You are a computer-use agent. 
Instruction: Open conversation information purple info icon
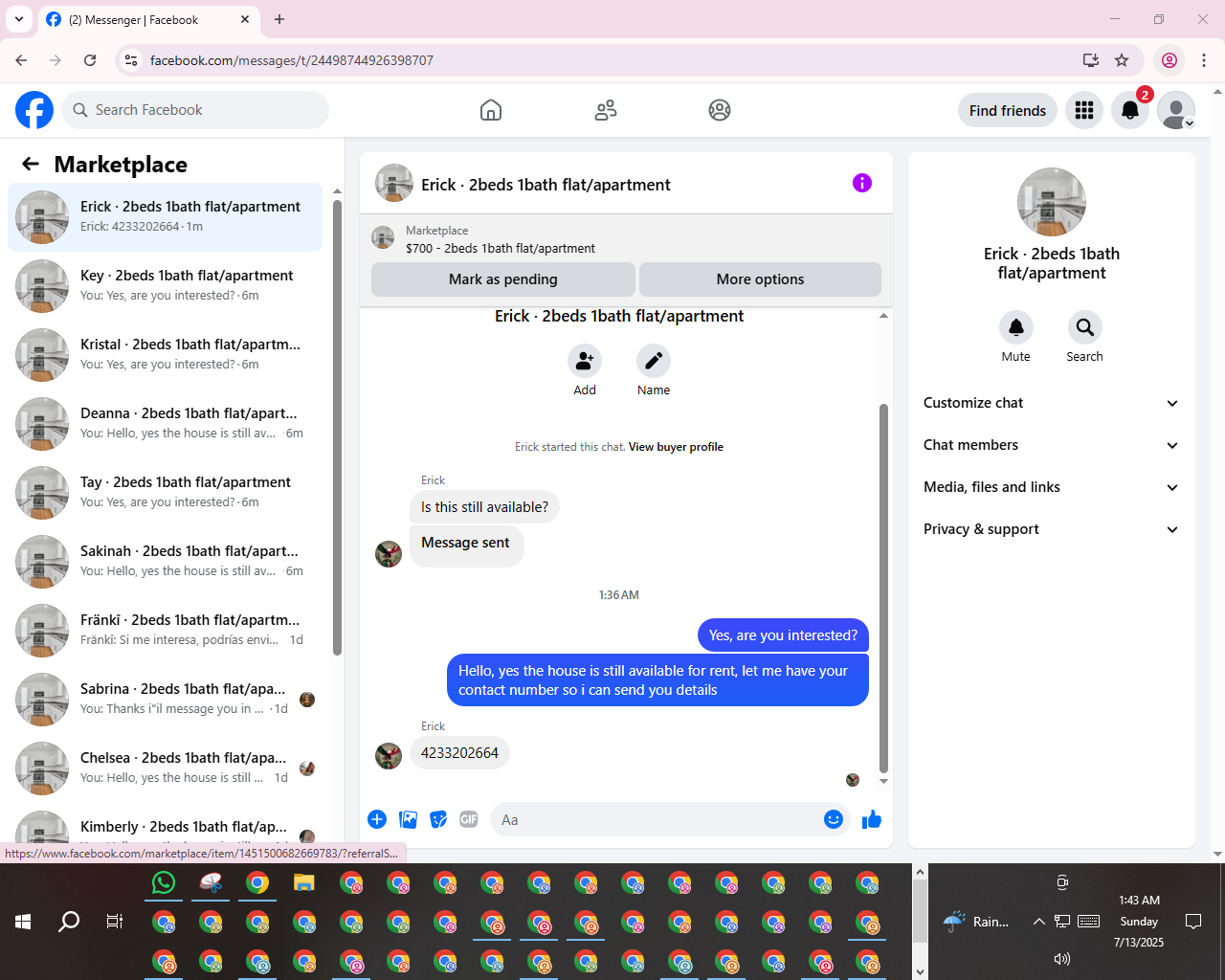pyautogui.click(x=862, y=183)
